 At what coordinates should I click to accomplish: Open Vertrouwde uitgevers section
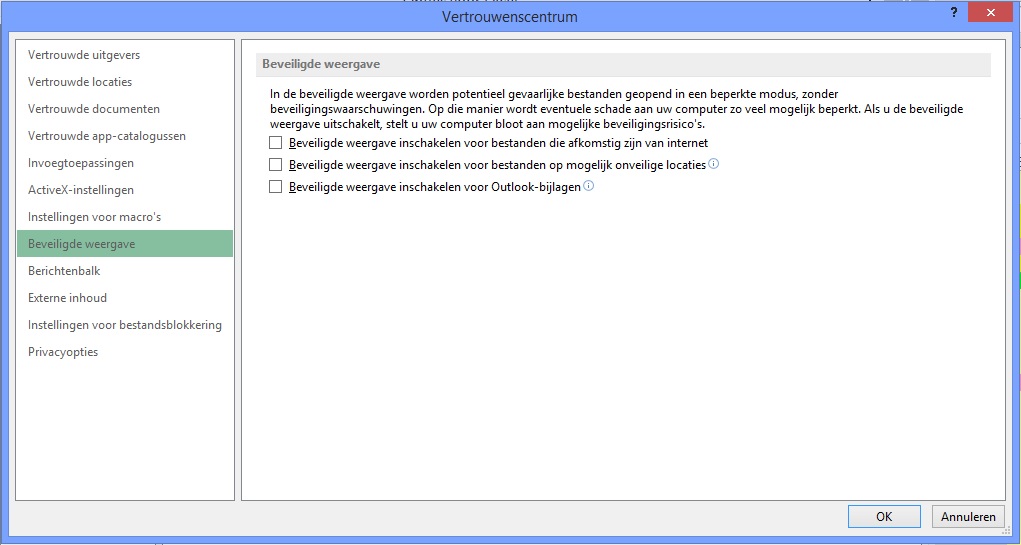(84, 55)
